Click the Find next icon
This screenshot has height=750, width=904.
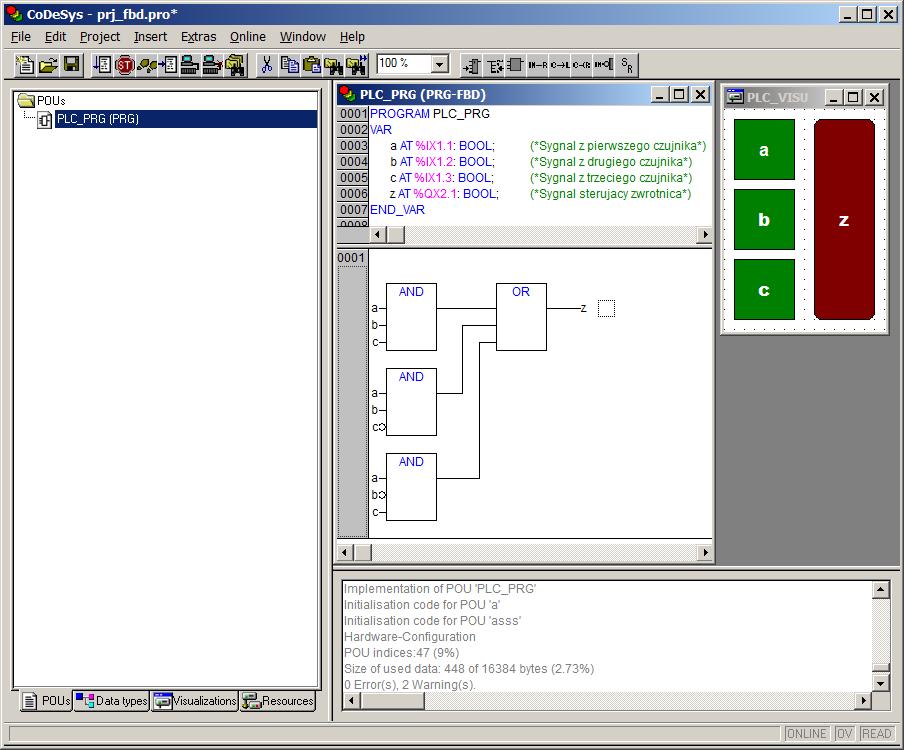[356, 65]
